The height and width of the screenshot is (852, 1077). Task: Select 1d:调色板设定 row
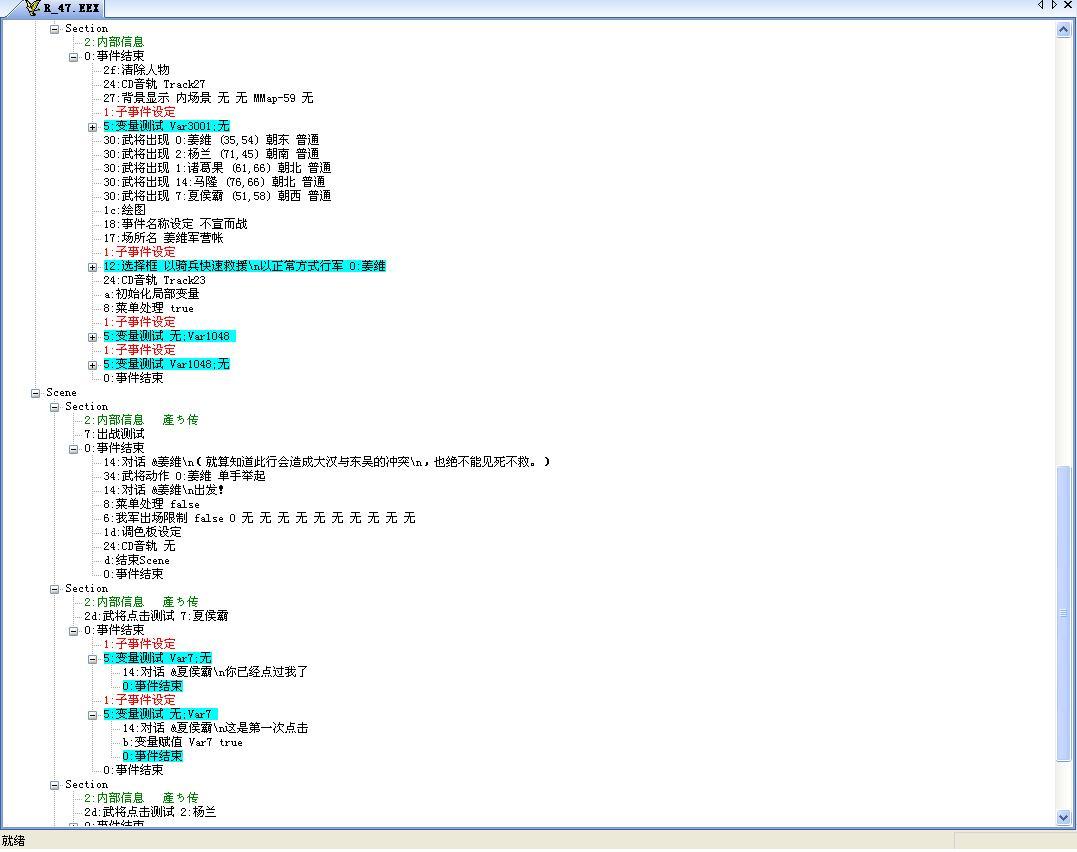pyautogui.click(x=142, y=532)
